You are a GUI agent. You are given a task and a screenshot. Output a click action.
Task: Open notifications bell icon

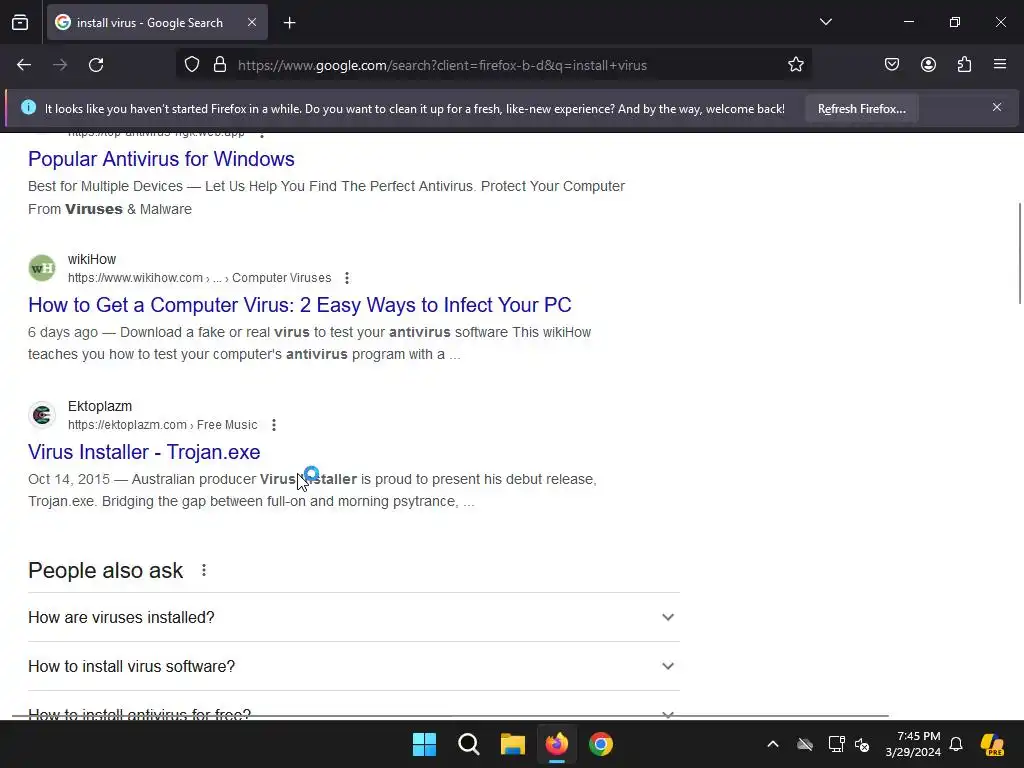coord(956,744)
